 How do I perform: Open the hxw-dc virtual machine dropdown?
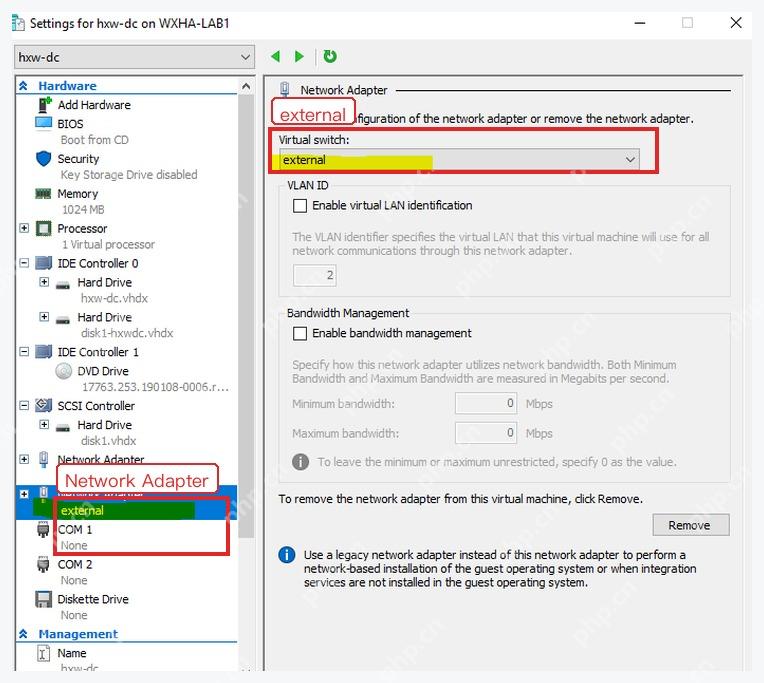pyautogui.click(x=134, y=57)
